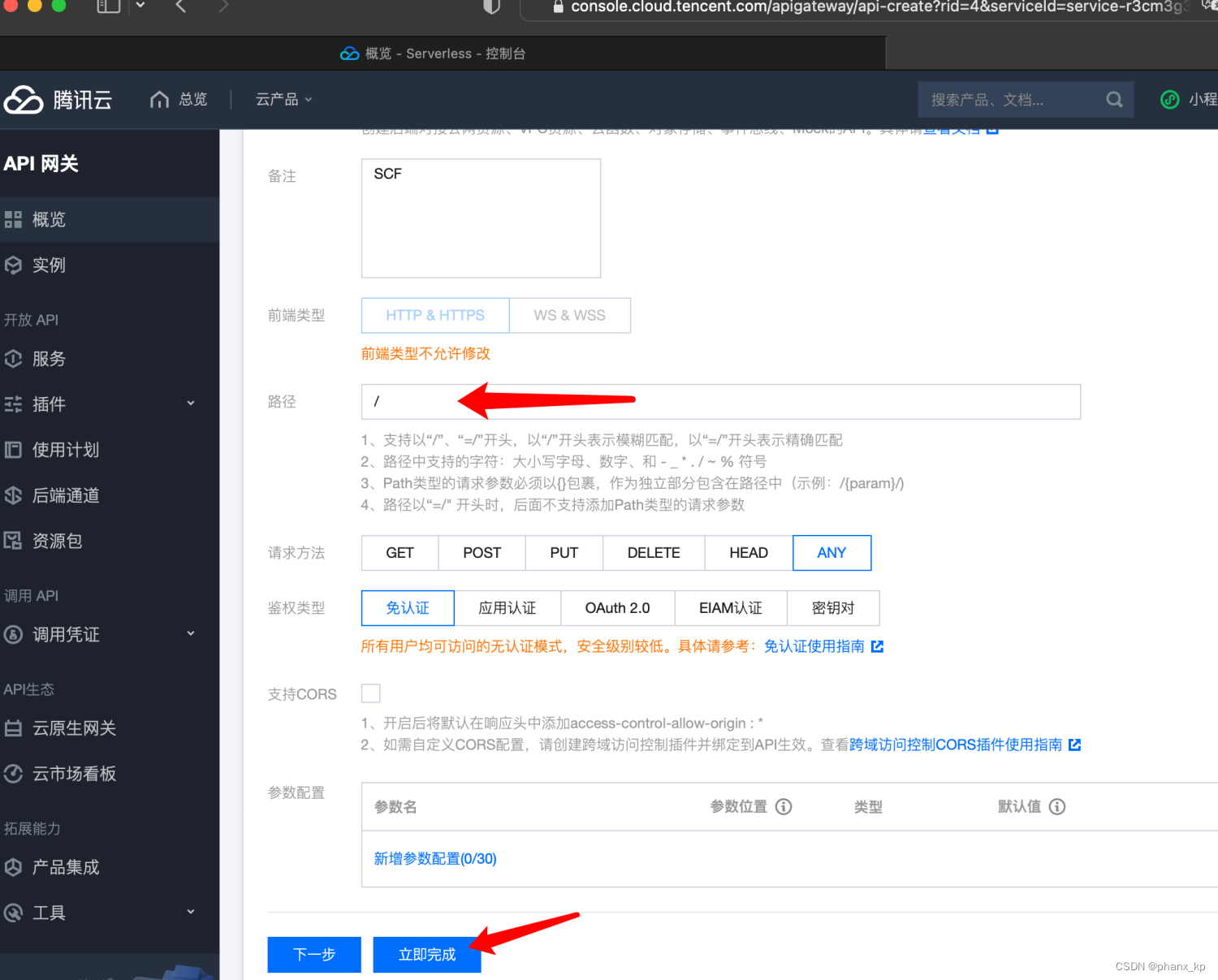Click the 默认值 info icon
This screenshot has height=980, width=1218.
pyautogui.click(x=1057, y=806)
